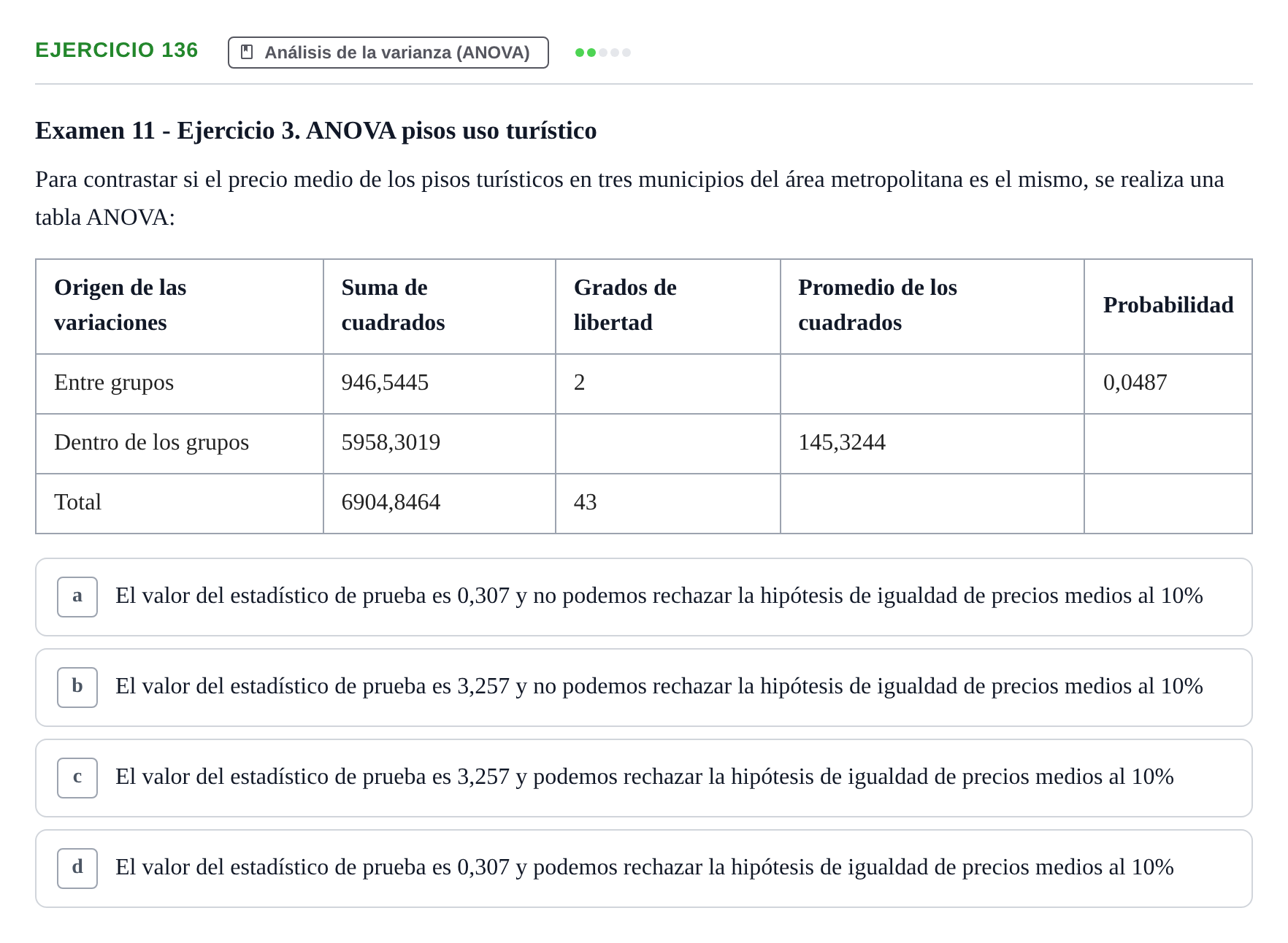Open the Análisis de la varianza (ANOVA) tag
This screenshot has height=943, width=1288.
(x=388, y=53)
